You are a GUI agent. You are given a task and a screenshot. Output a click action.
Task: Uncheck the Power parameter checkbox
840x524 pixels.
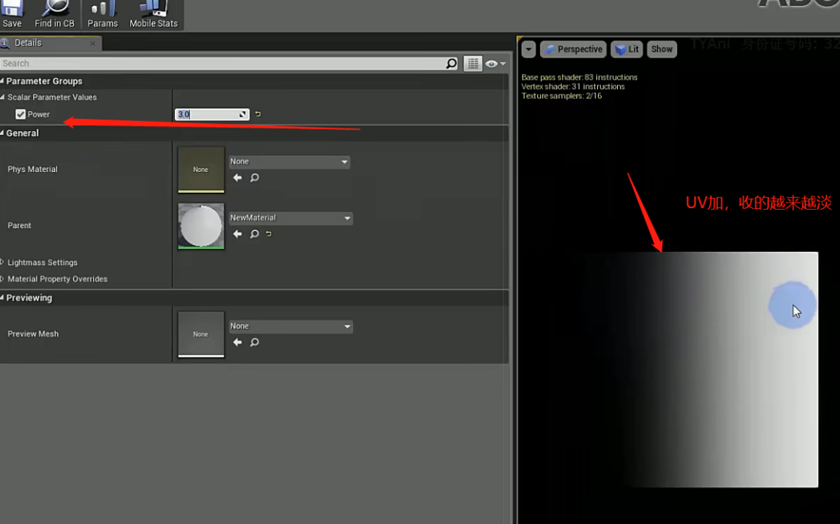(x=20, y=114)
